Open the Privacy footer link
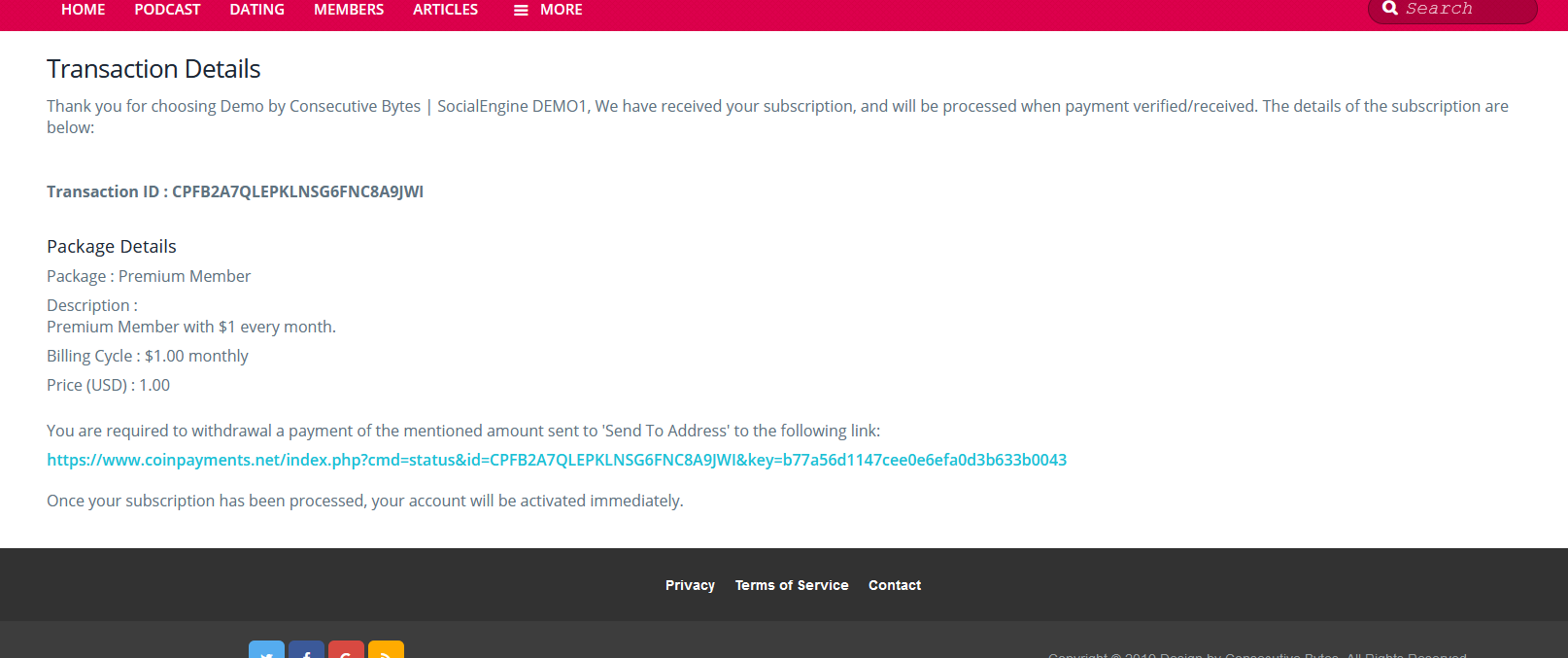Image resolution: width=1568 pixels, height=658 pixels. (x=690, y=585)
